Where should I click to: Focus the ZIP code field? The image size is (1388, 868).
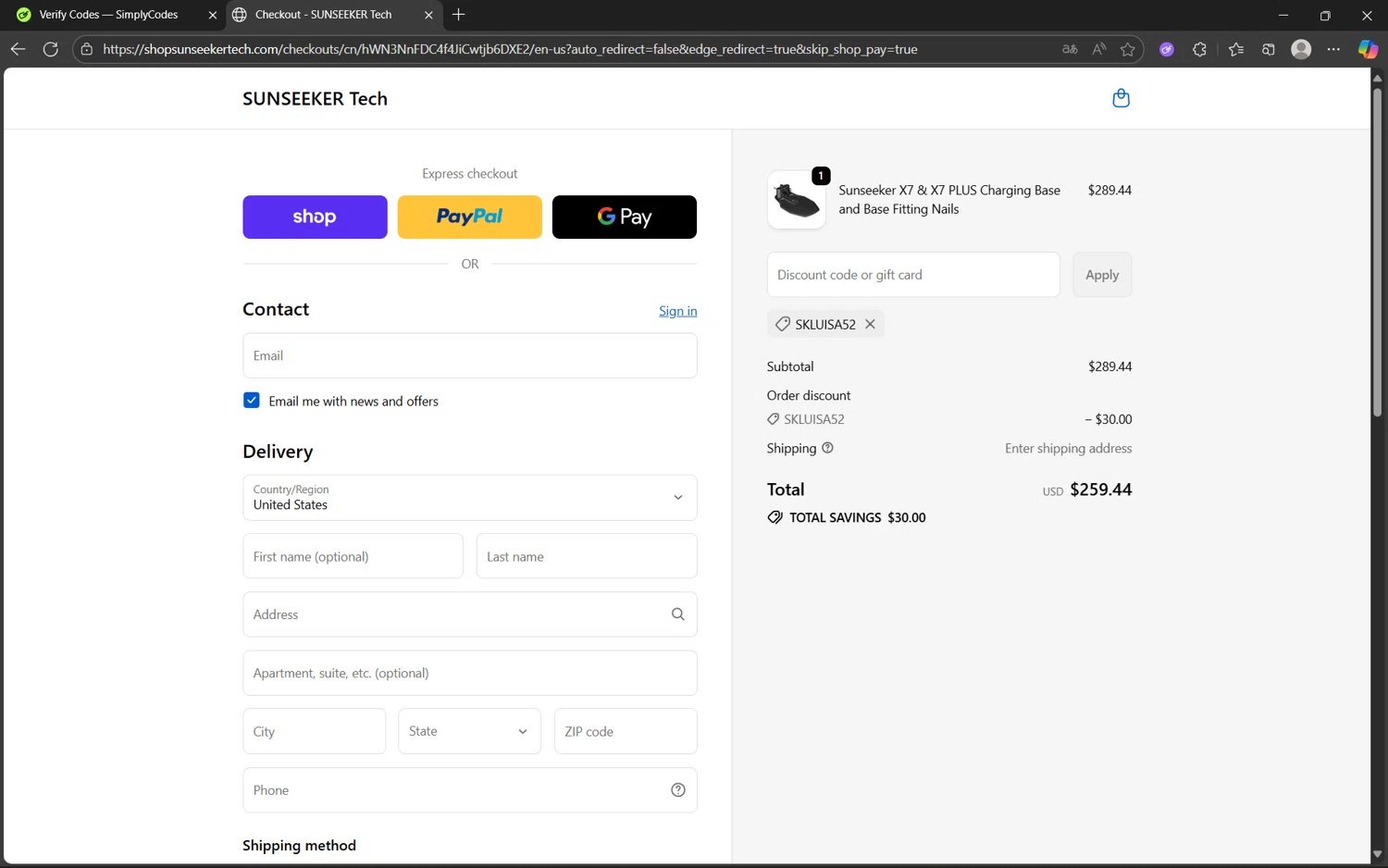(626, 731)
